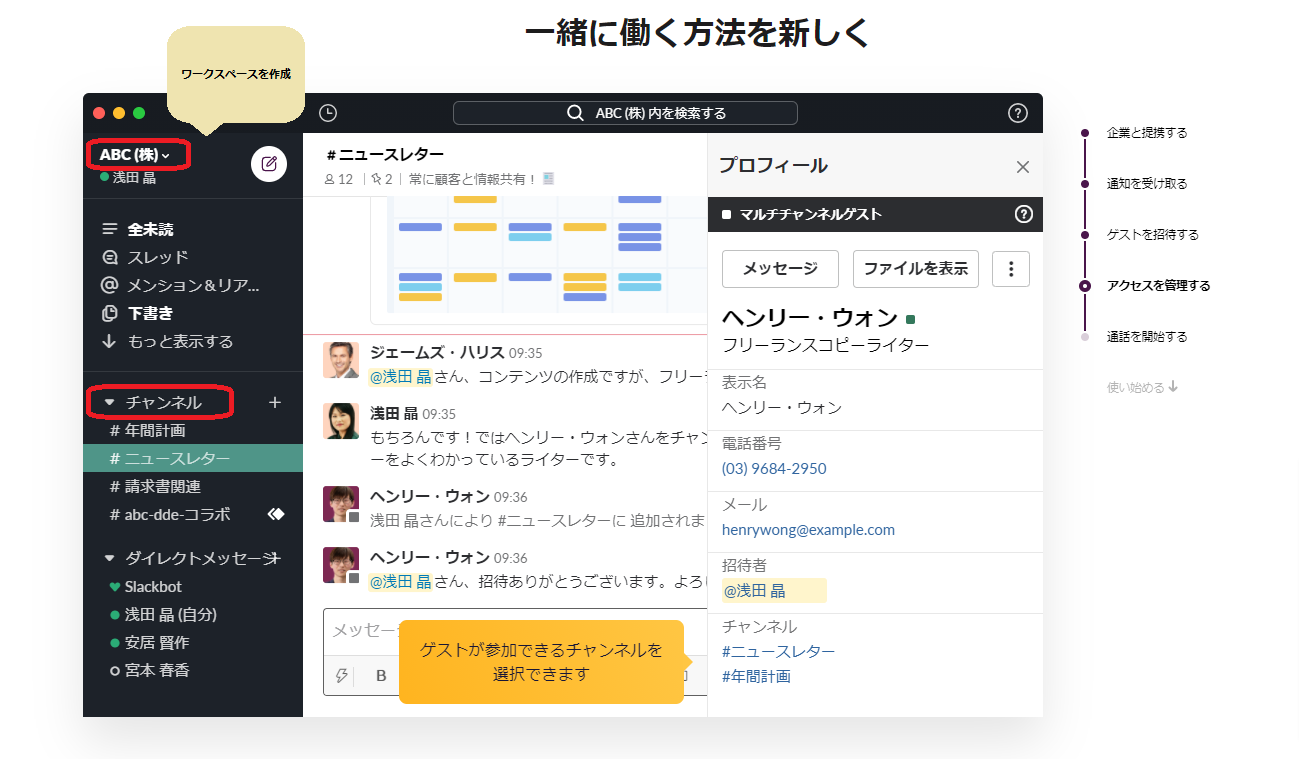This screenshot has width=1299, height=759.
Task: Go to the アクセスを管理する step
Action: pyautogui.click(x=1158, y=285)
